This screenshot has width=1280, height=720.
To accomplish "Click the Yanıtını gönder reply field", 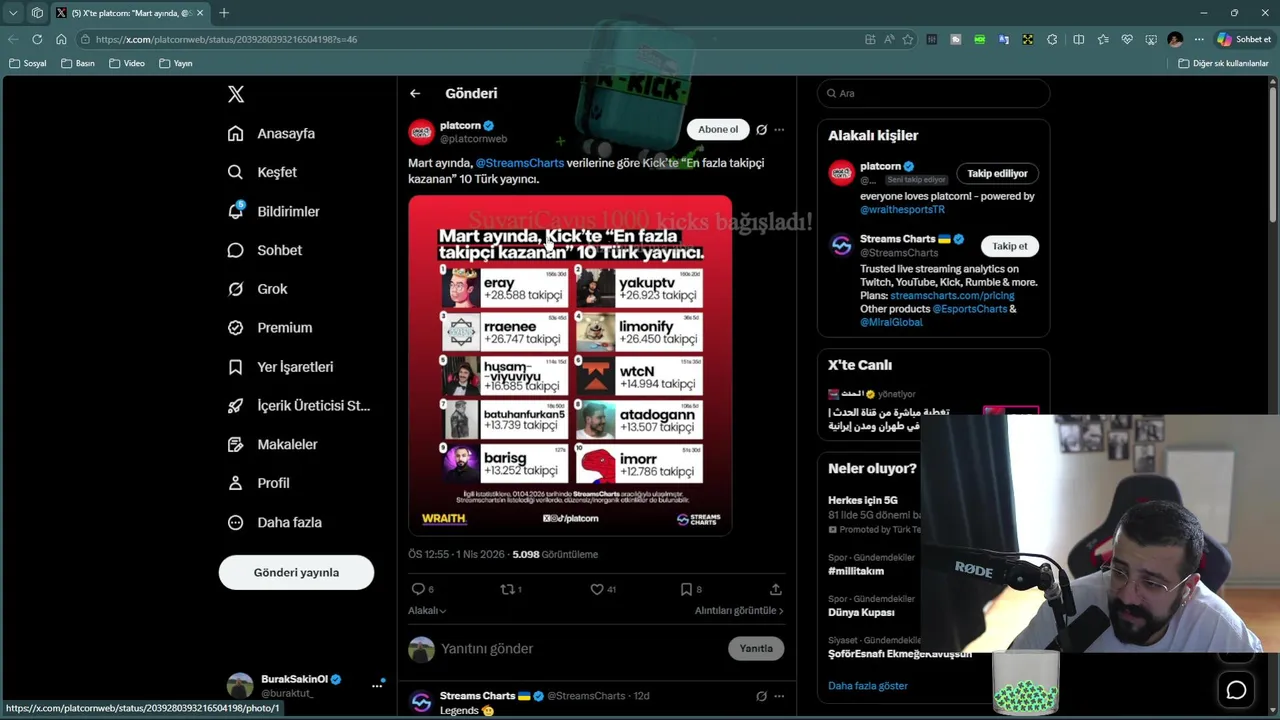I will [580, 648].
